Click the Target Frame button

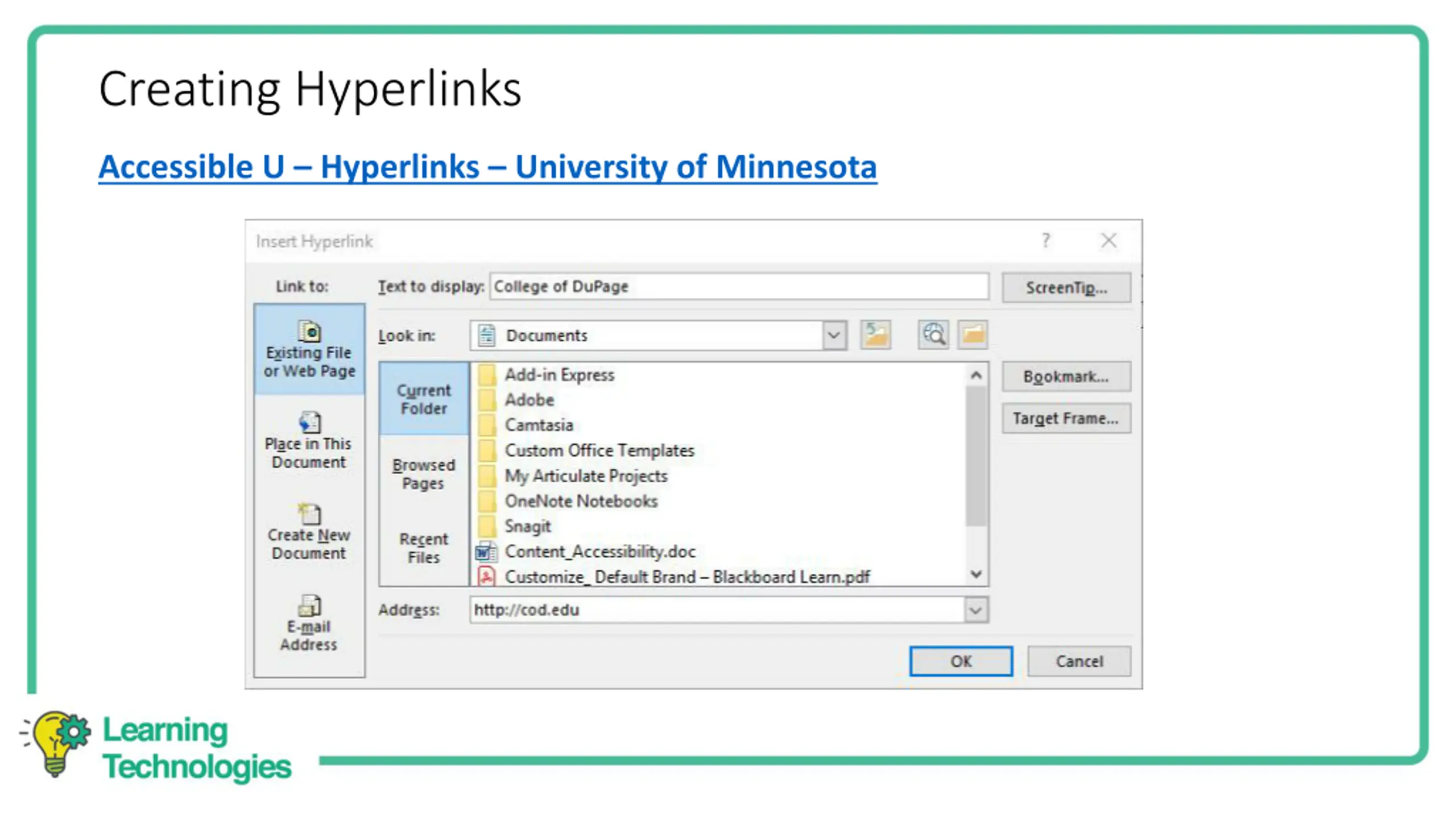click(1066, 419)
